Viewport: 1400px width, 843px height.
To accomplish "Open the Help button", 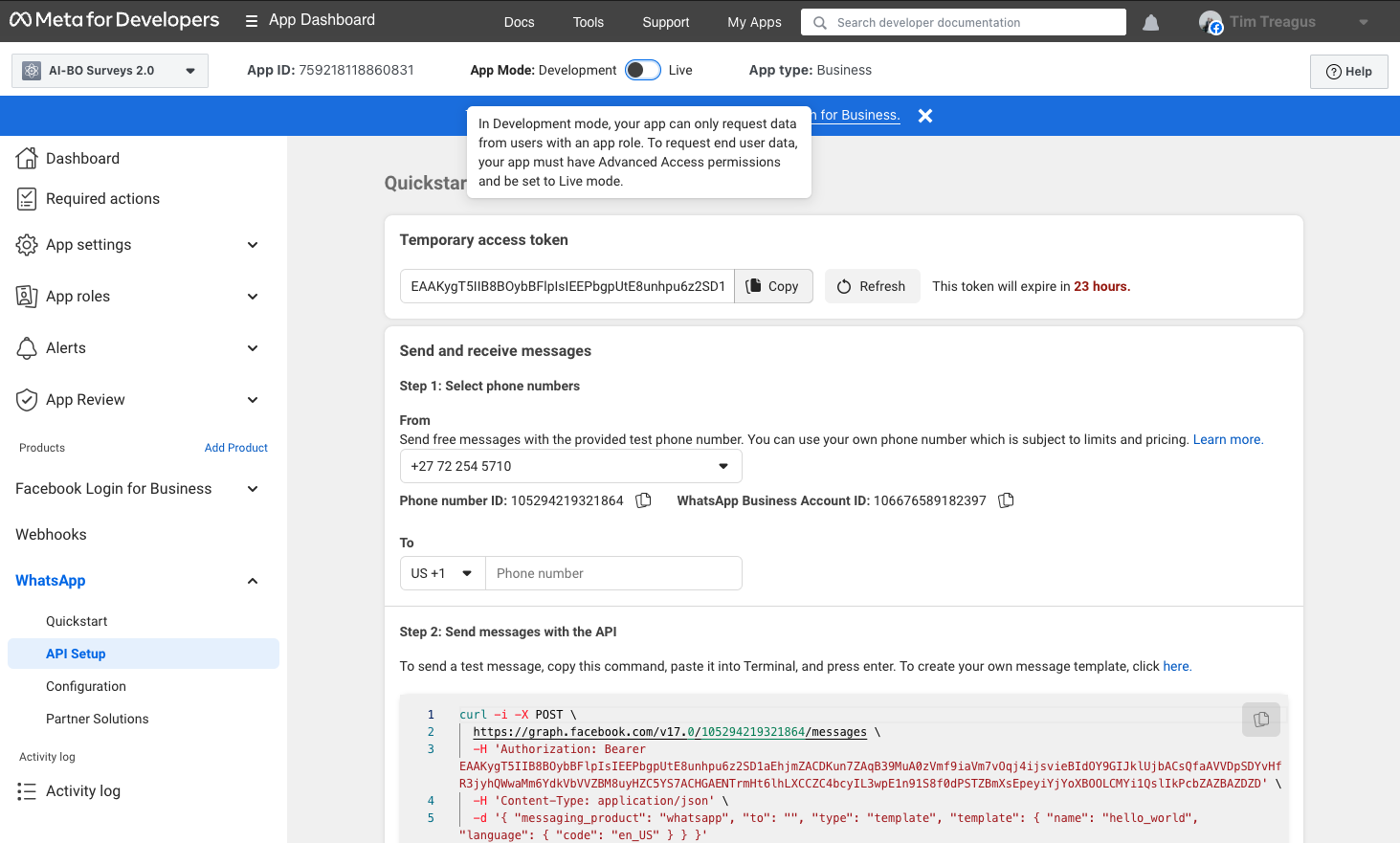I will point(1349,72).
